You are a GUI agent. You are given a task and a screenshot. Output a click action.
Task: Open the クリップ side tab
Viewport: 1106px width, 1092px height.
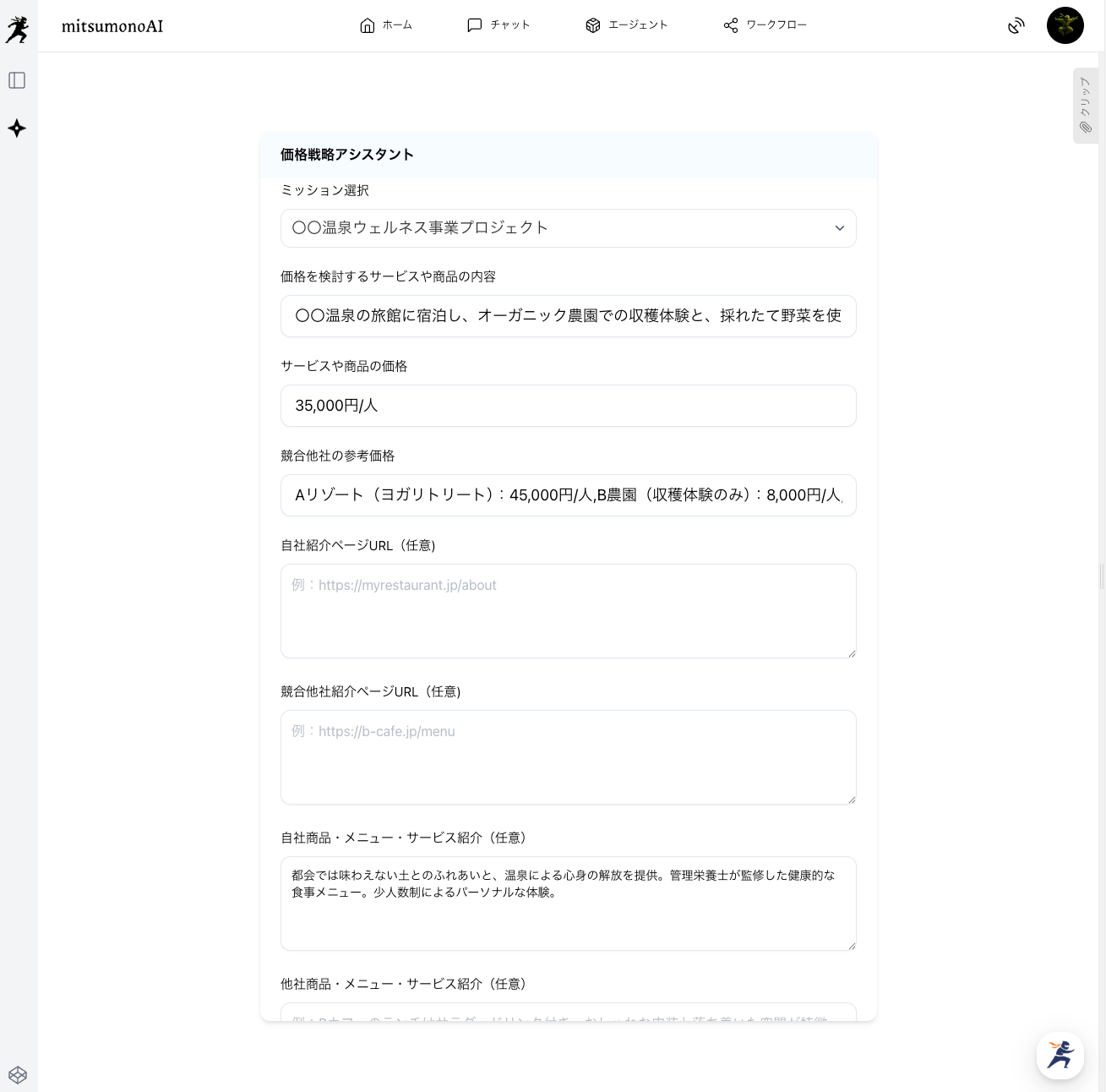(x=1085, y=106)
